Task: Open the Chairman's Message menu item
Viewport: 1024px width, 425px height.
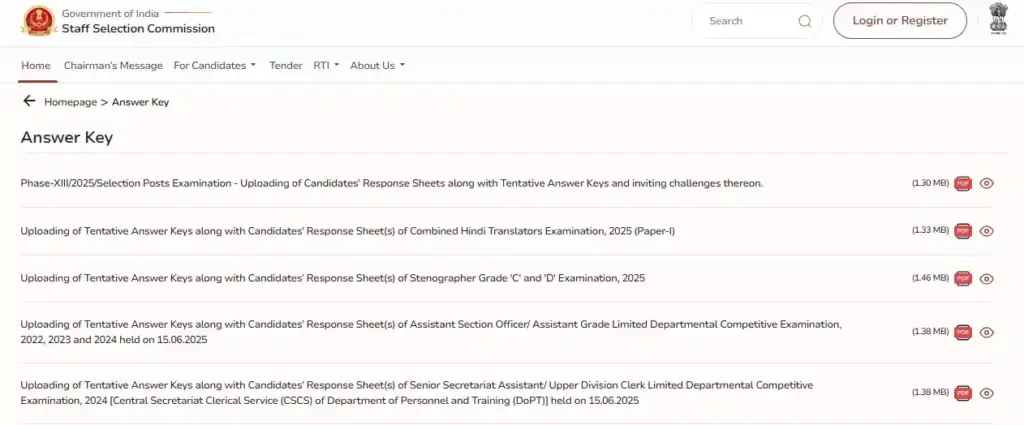Action: (113, 66)
